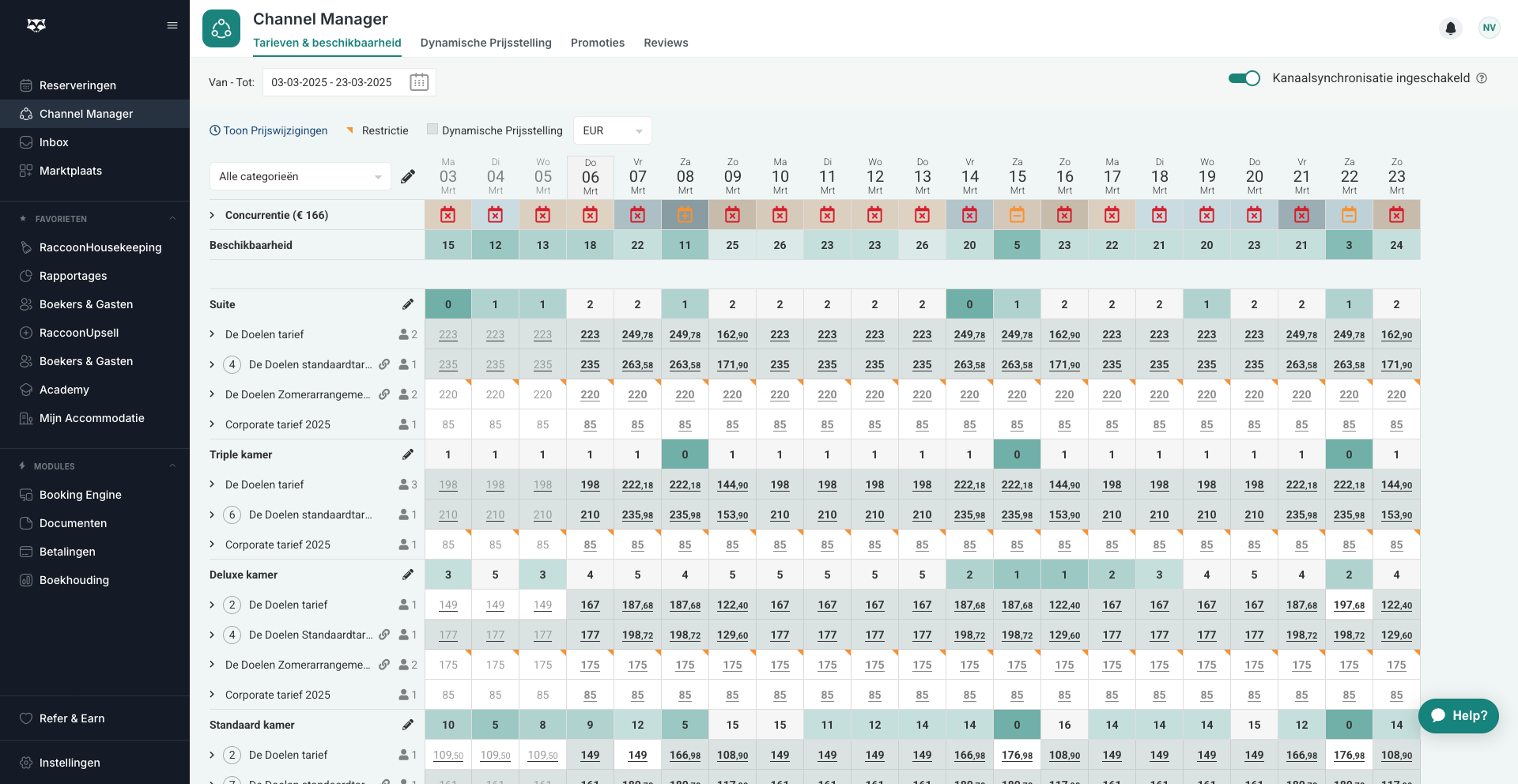Click competitor calendar icon for 03 Mrt

448,215
